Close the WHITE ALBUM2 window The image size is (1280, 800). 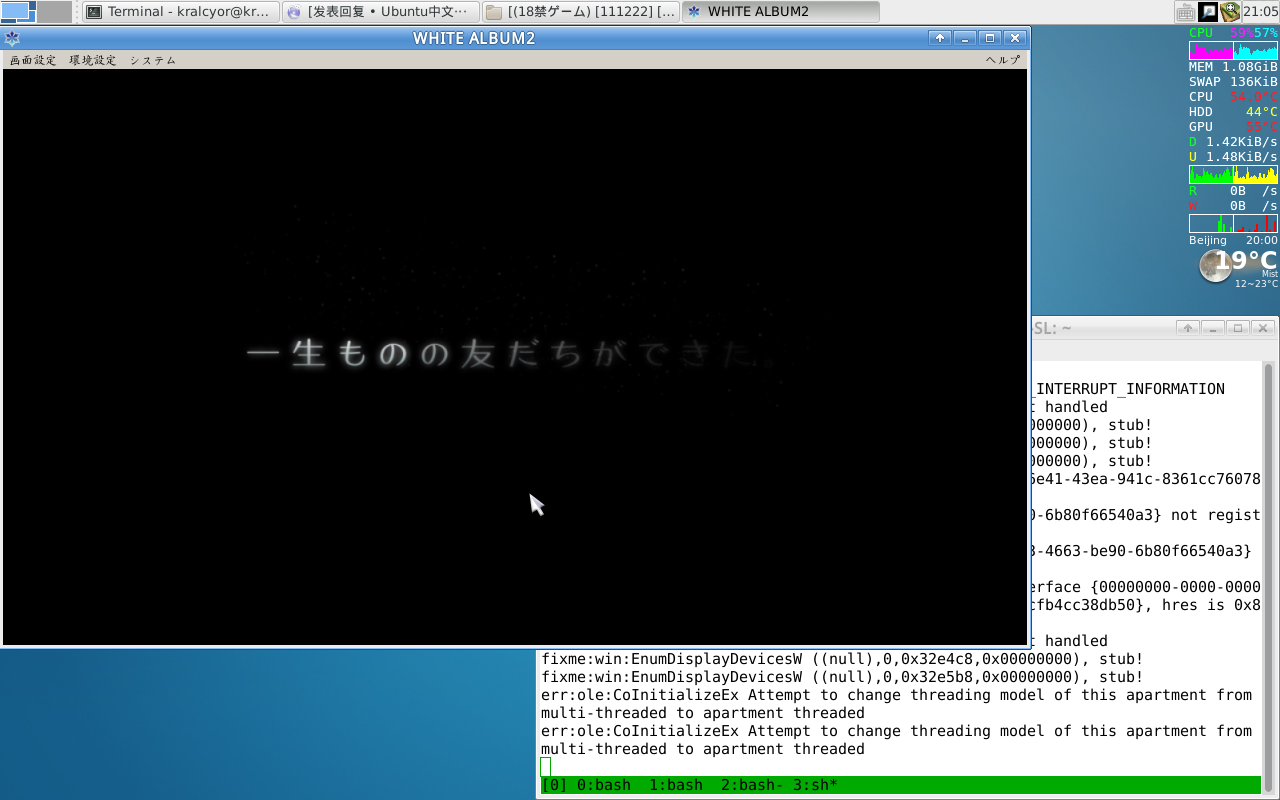tap(1015, 38)
